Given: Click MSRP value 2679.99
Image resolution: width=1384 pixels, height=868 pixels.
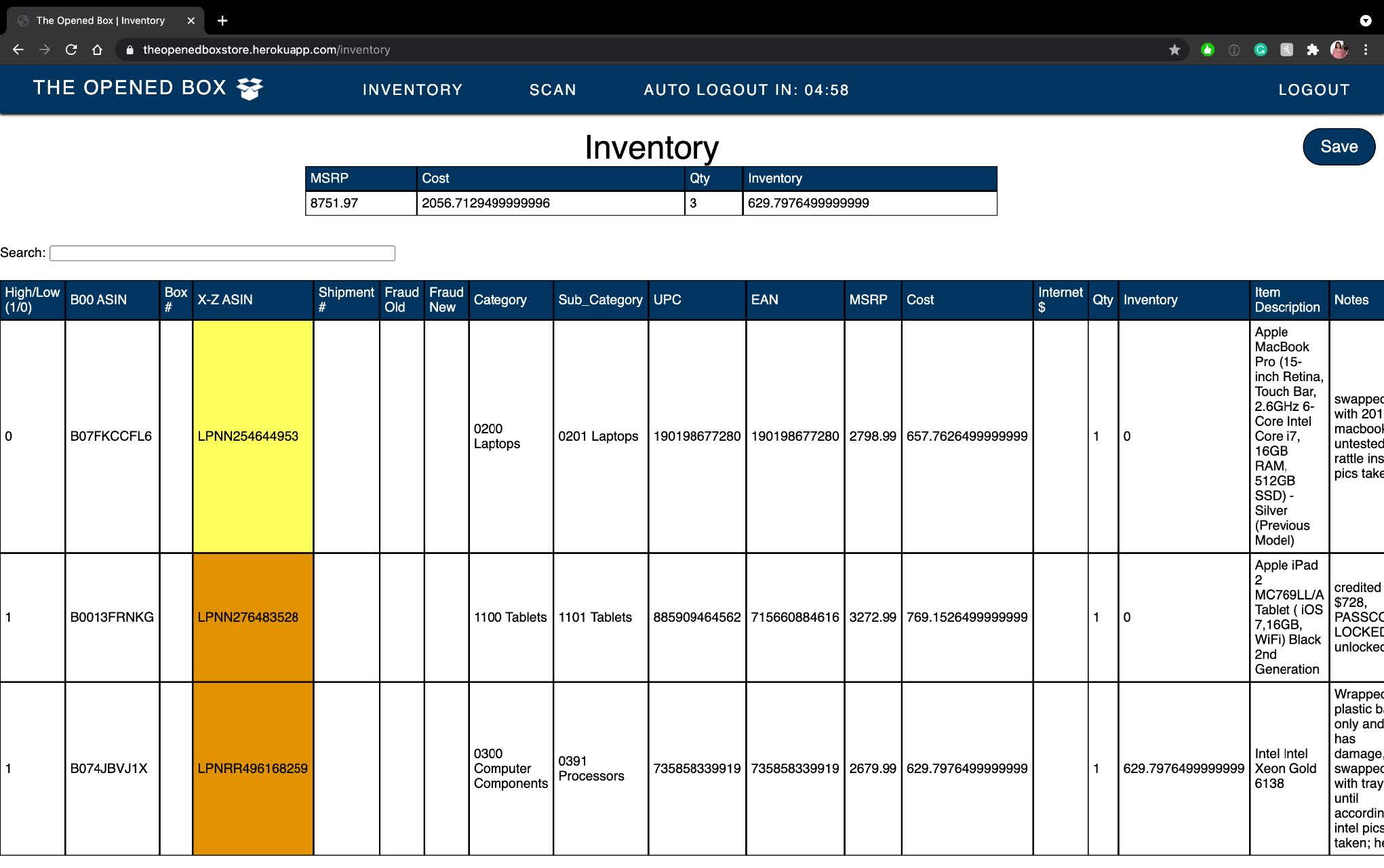Looking at the screenshot, I should (873, 768).
